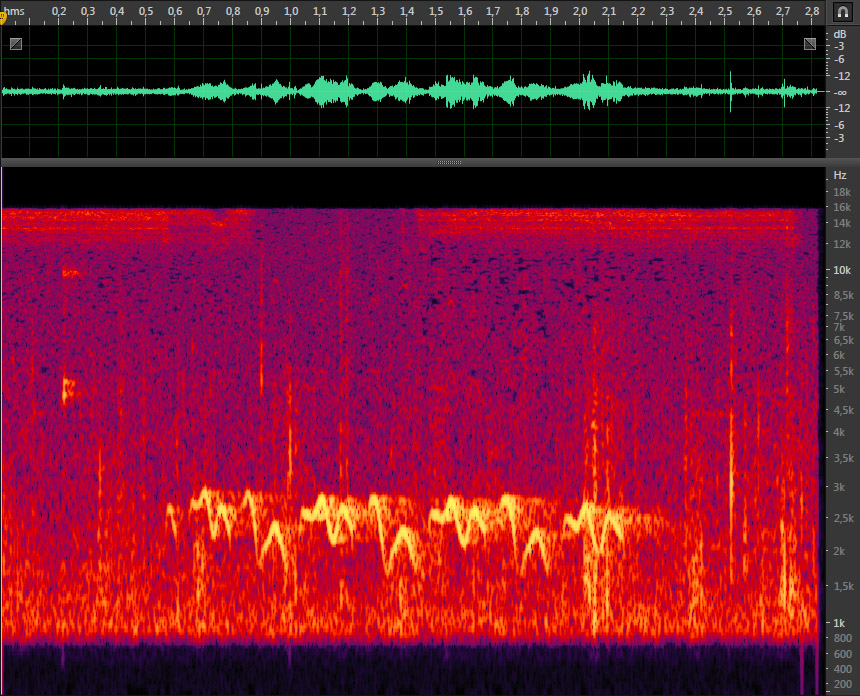Screen dimensions: 860x696
Task: Click the fade-in handle on waveform
Action: [16, 44]
